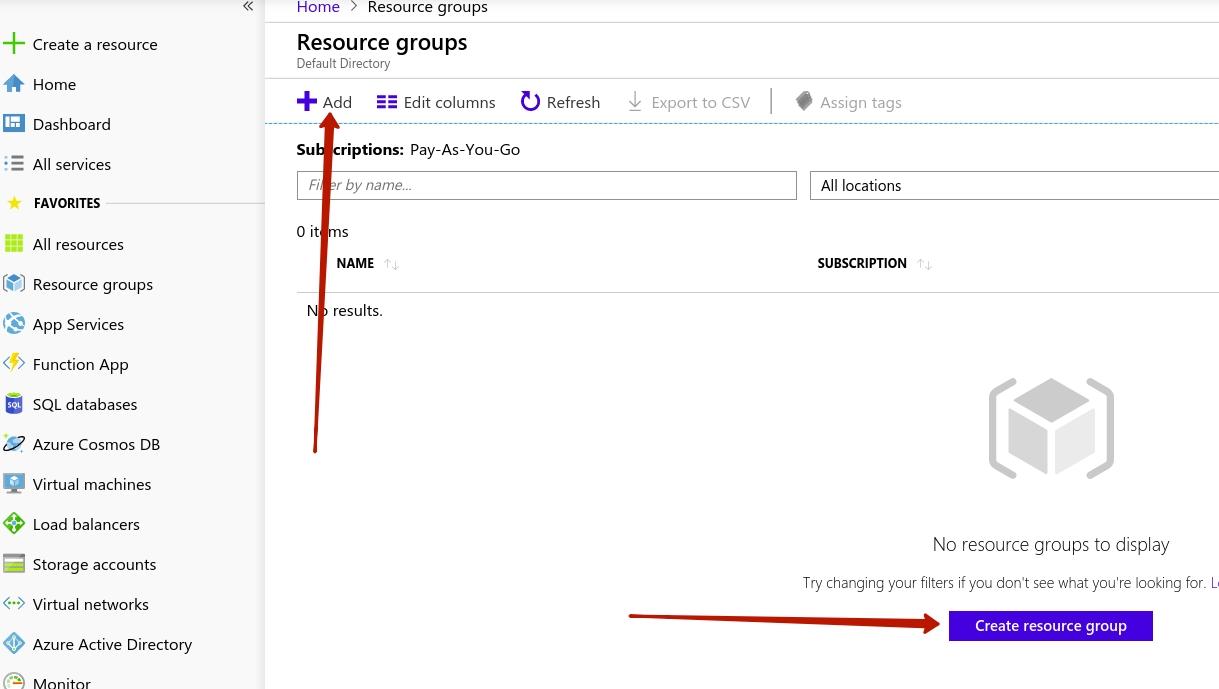Click the NAME column header
Image resolution: width=1219 pixels, height=689 pixels.
tap(355, 263)
